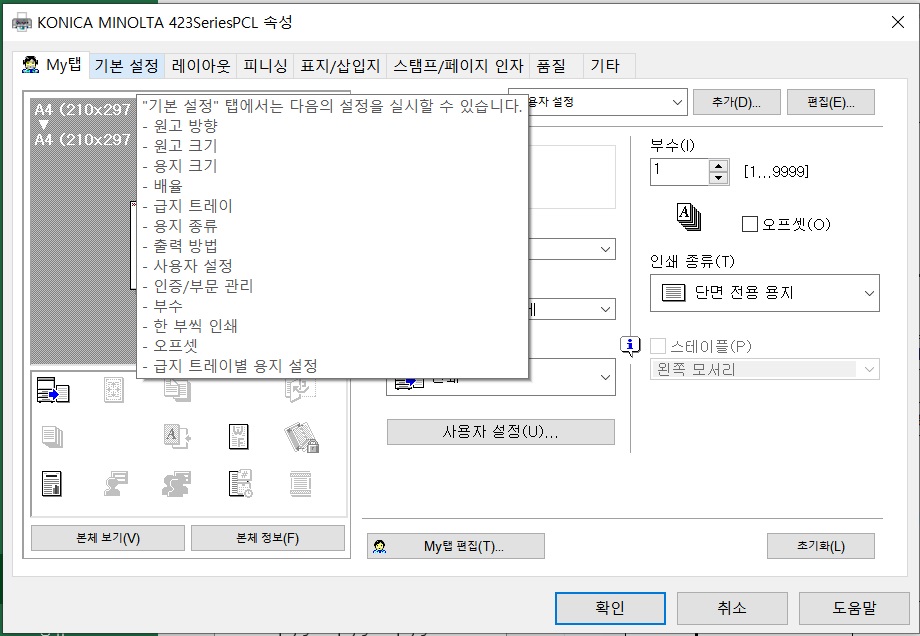
Task: Click the tooltip line '- 한 부씩 인쇄'
Action: click(190, 326)
